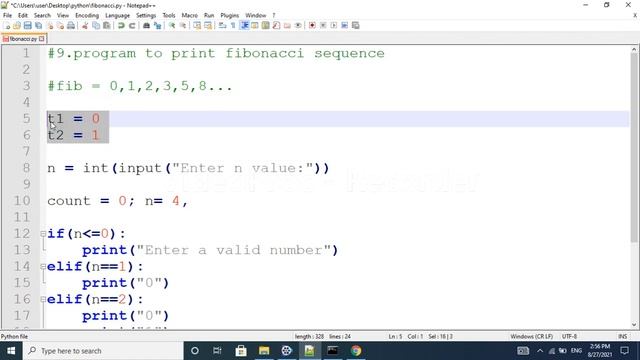Screen dimensions: 640x360
Task: Click the Save file toolbar icon
Action: pos(28,25)
